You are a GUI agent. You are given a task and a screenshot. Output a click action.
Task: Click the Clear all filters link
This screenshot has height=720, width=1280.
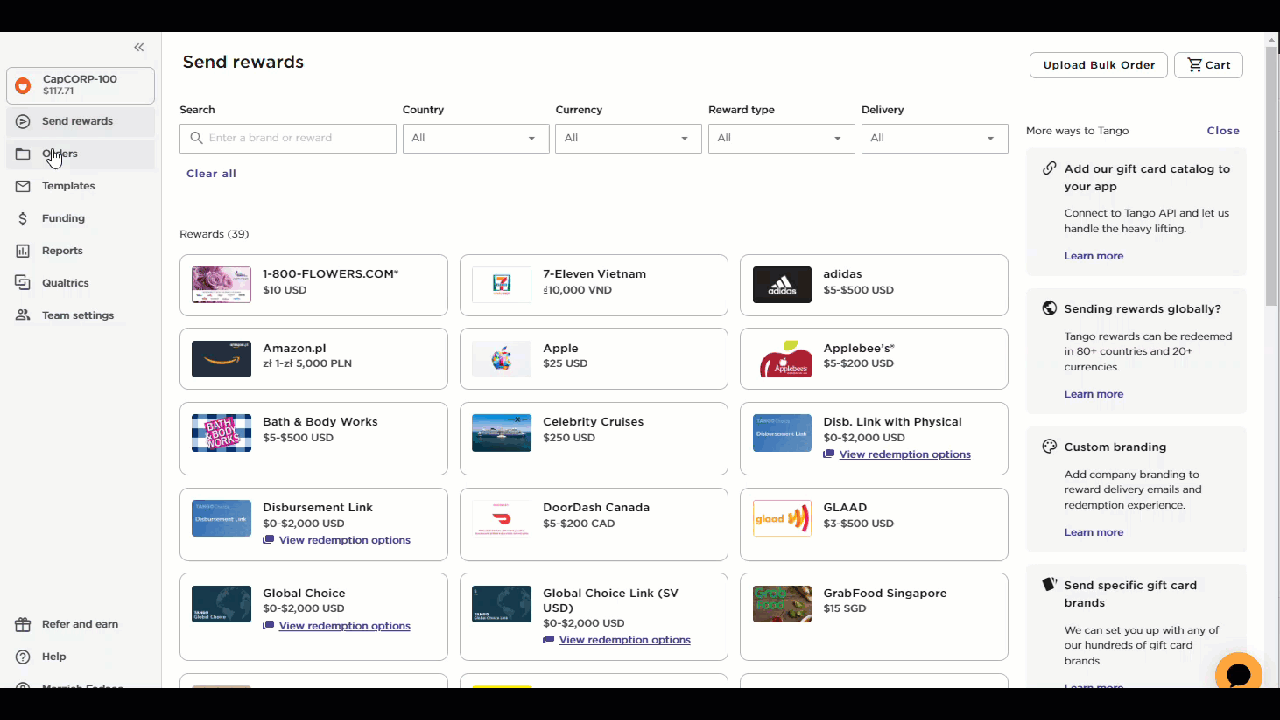[x=211, y=173]
